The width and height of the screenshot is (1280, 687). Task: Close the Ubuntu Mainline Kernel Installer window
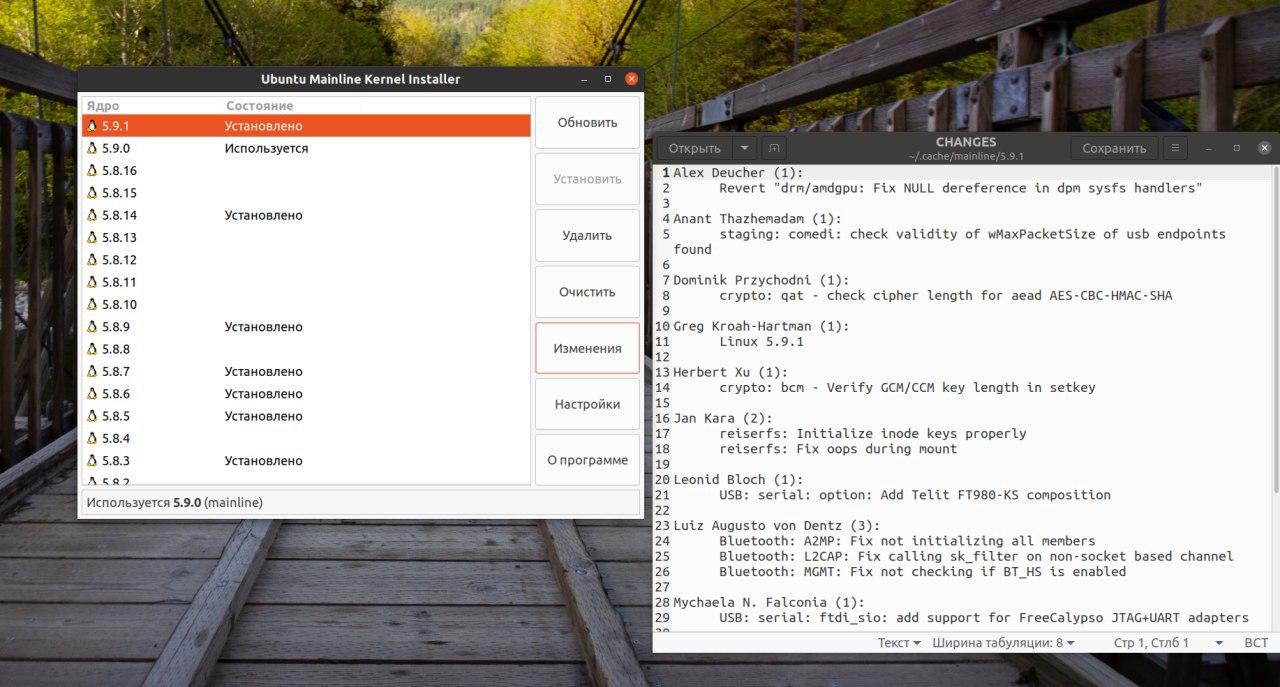coord(631,79)
